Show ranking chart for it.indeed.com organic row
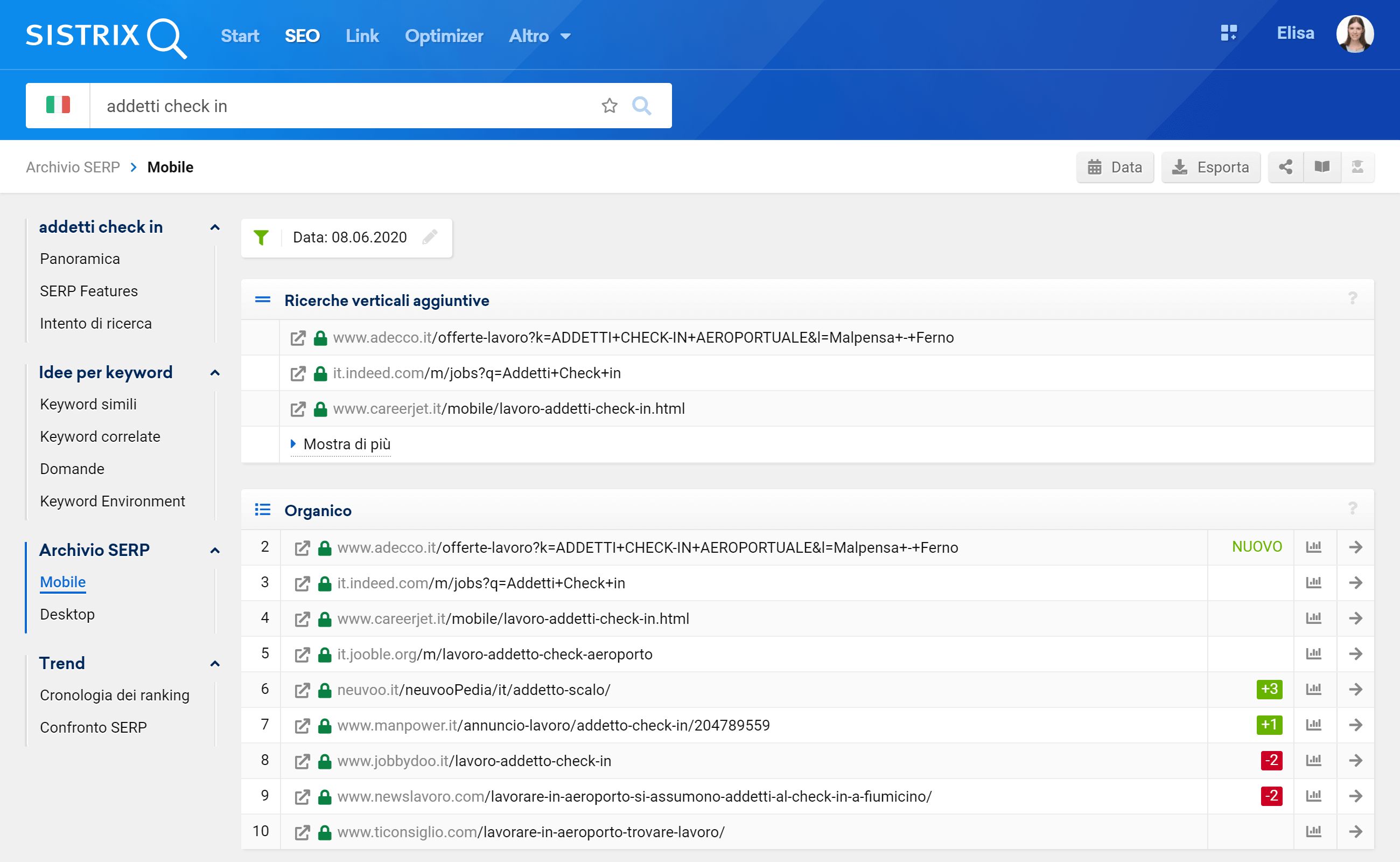Viewport: 1400px width, 862px height. (1313, 582)
